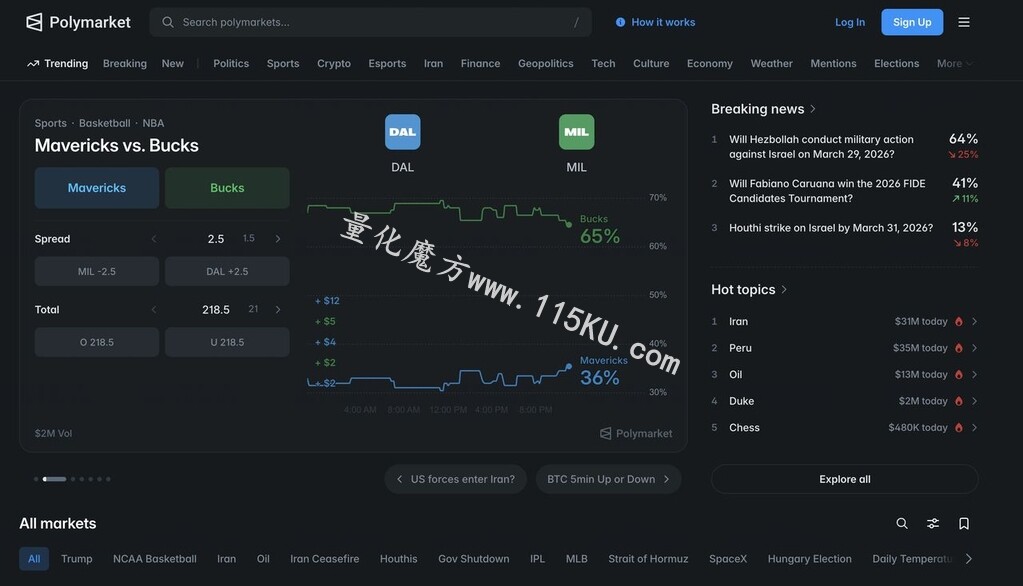
Task: Select the U 218.5 total button
Action: pyautogui.click(x=227, y=342)
